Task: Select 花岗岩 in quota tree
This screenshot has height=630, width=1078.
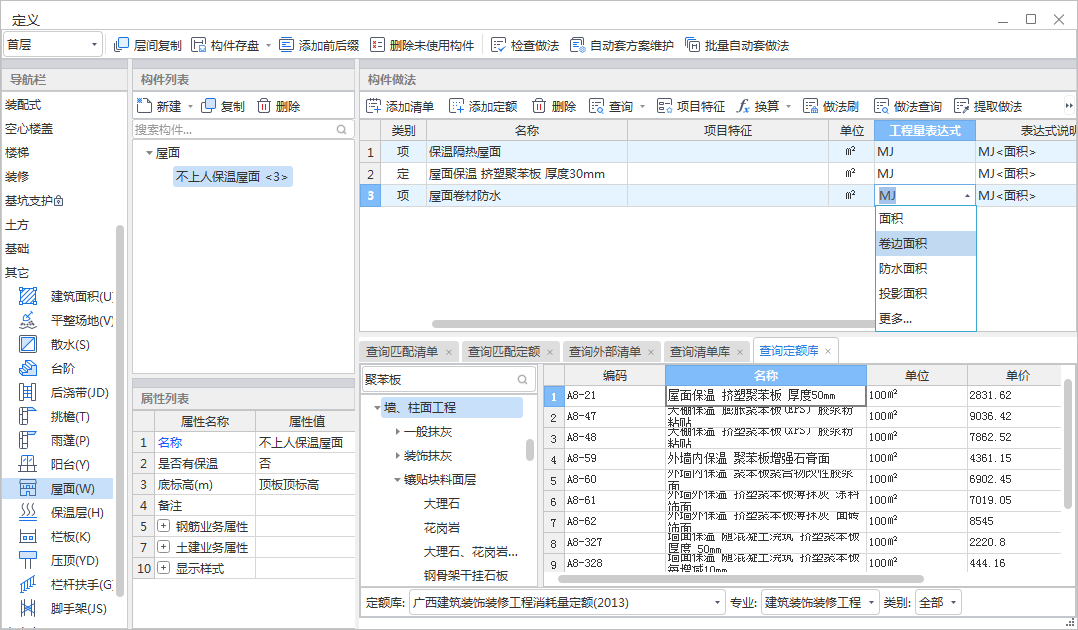Action: point(441,528)
